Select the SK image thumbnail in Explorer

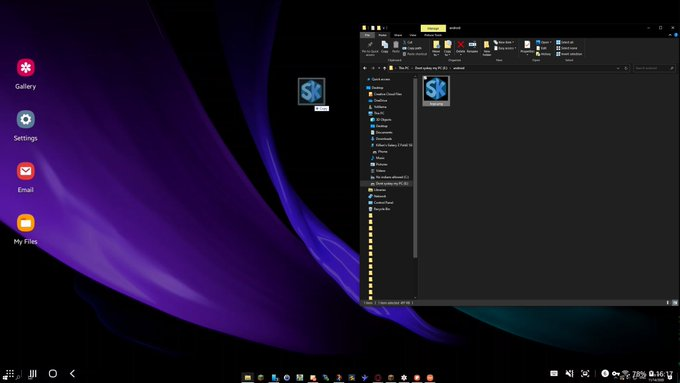pos(436,91)
